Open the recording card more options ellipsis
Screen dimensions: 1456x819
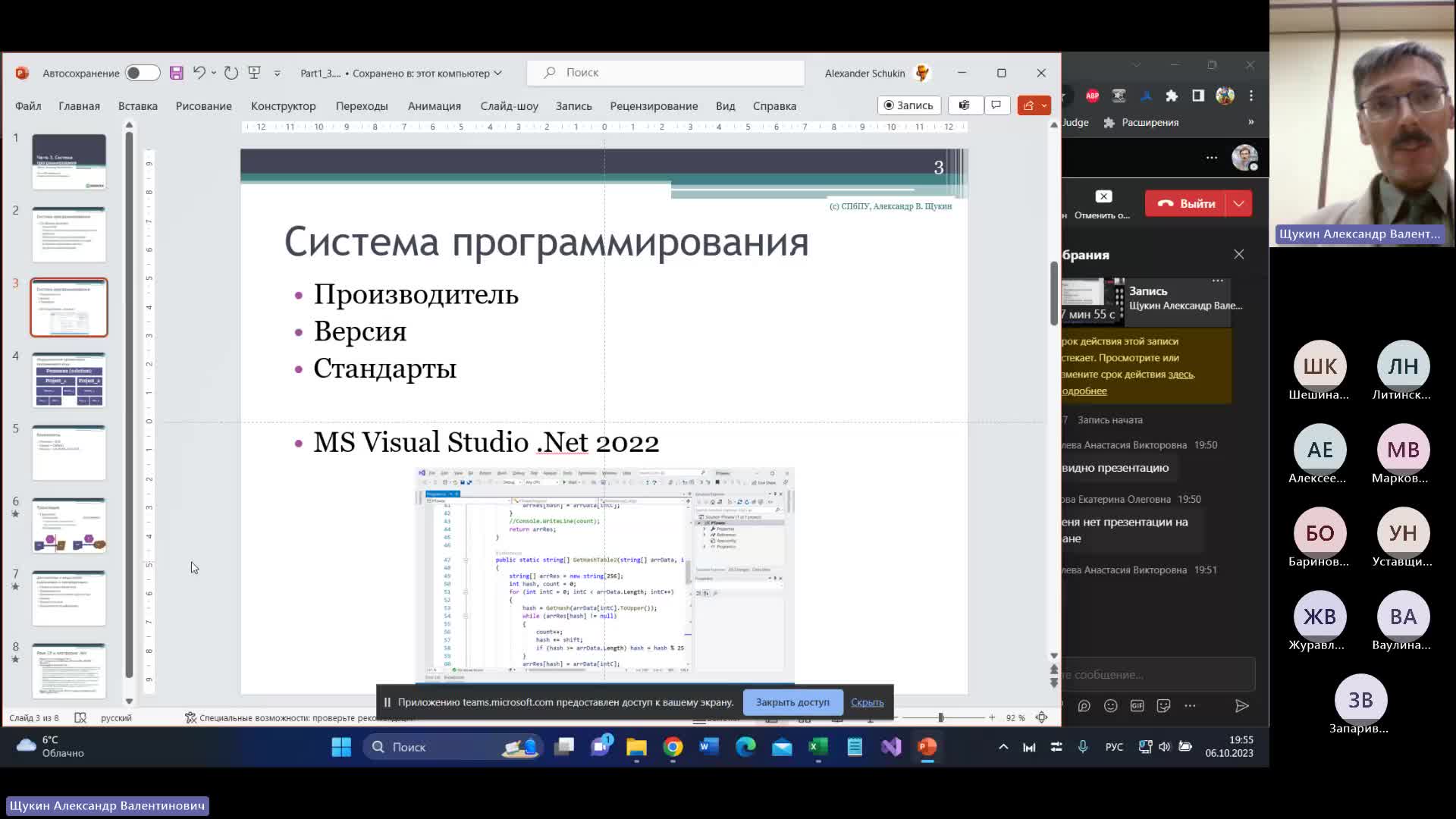coord(1218,281)
